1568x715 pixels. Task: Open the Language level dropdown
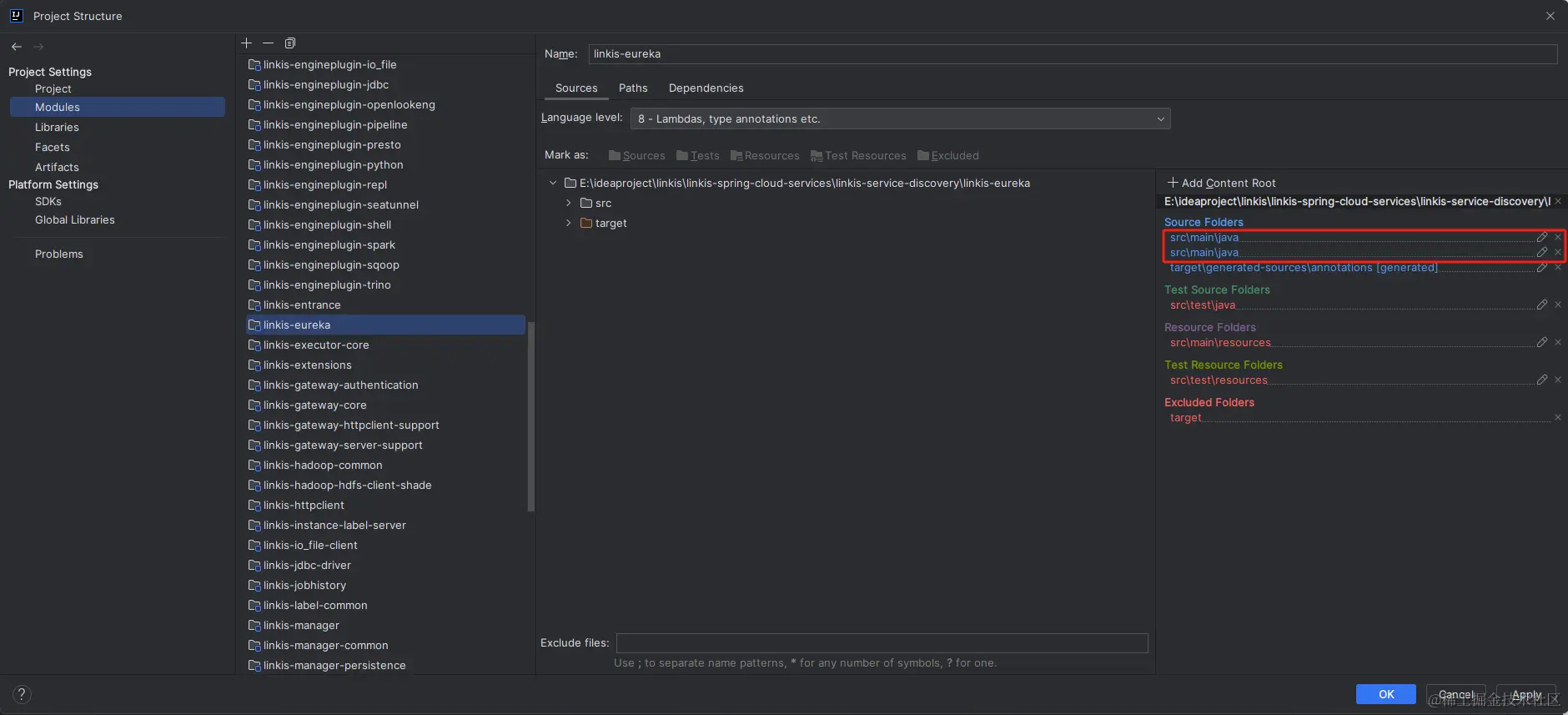[x=900, y=118]
